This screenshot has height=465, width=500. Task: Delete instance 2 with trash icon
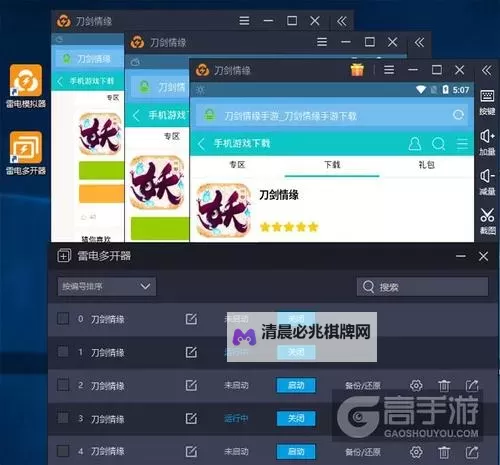(x=444, y=386)
